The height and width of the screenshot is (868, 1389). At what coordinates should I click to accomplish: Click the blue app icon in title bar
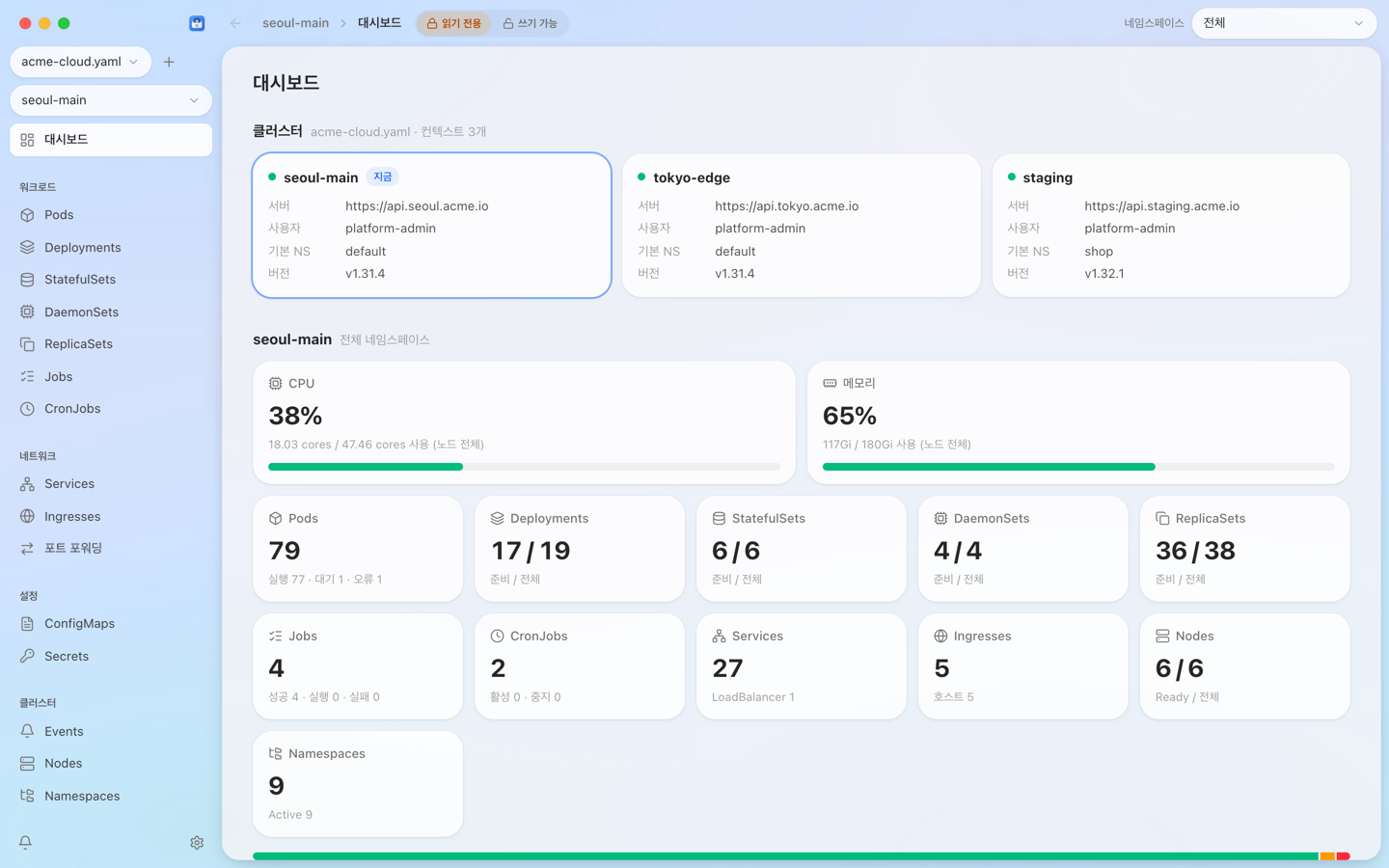[197, 23]
